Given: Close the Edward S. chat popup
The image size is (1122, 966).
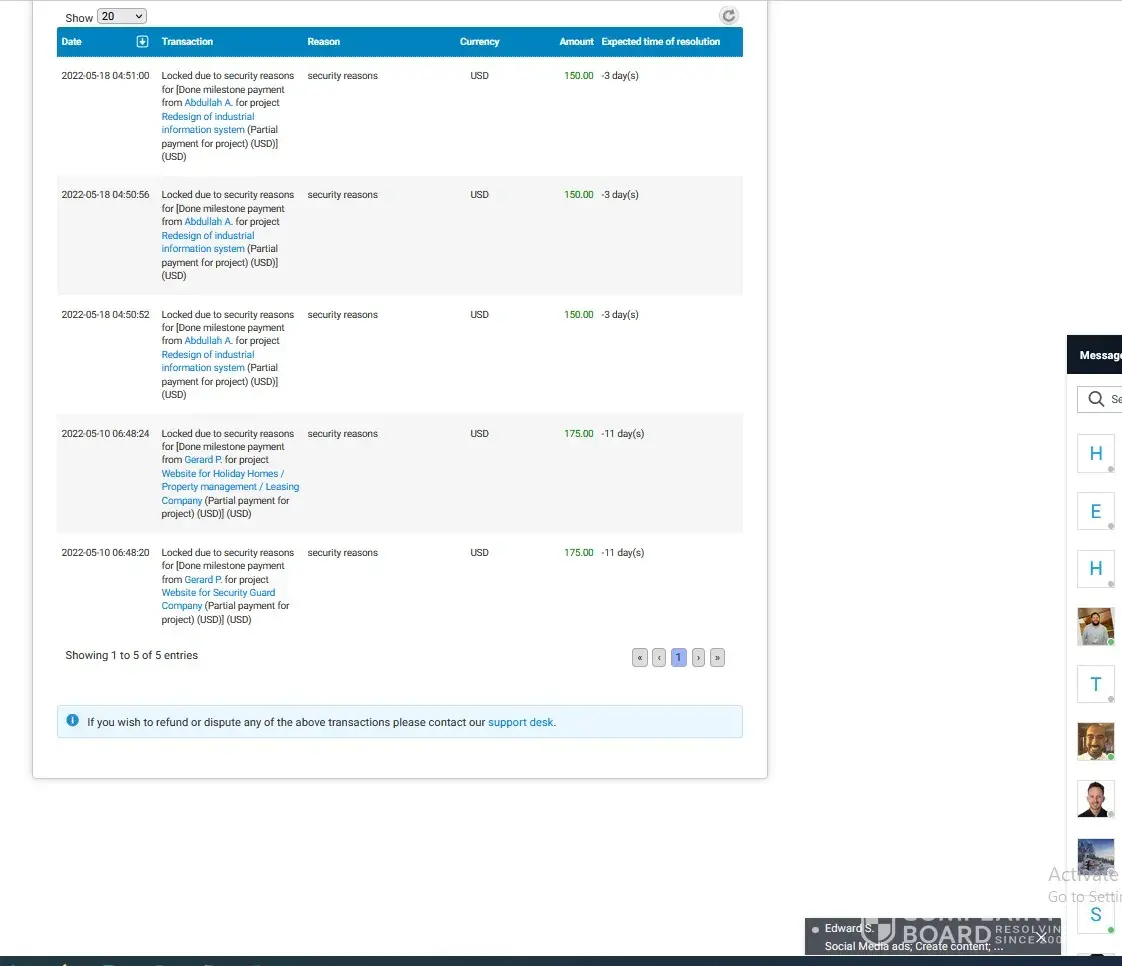Looking at the screenshot, I should click(x=1041, y=938).
